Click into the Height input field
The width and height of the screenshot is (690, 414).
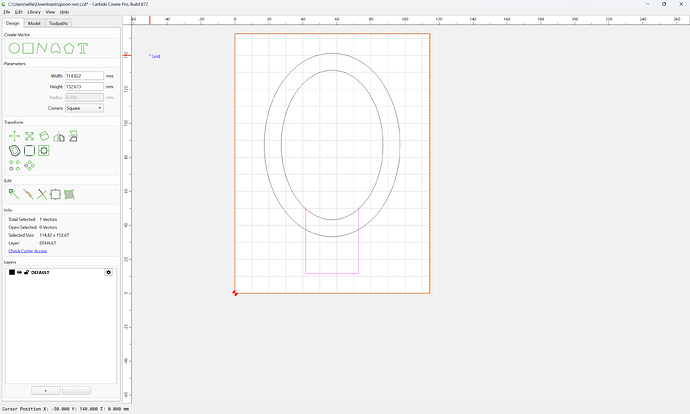84,87
